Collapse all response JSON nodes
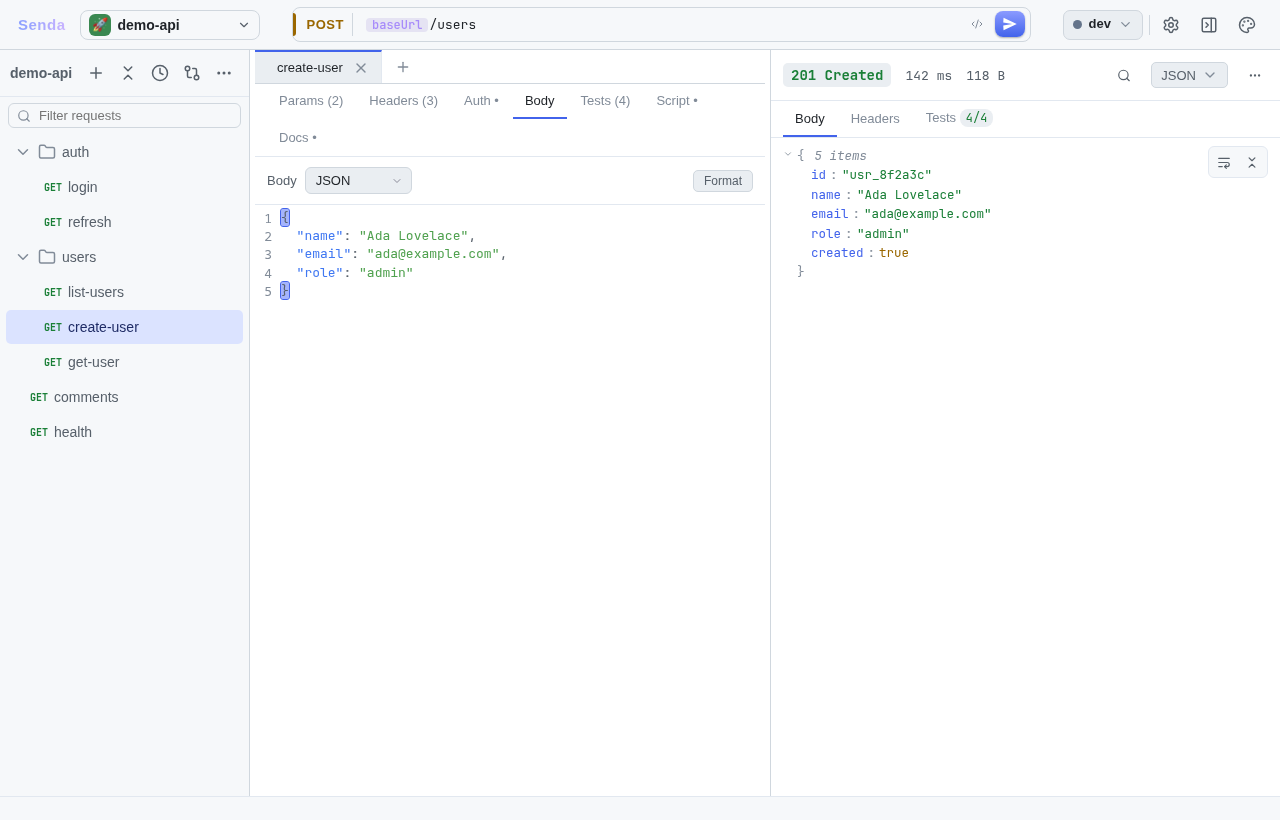Viewport: 1280px width, 820px height. point(1252,162)
